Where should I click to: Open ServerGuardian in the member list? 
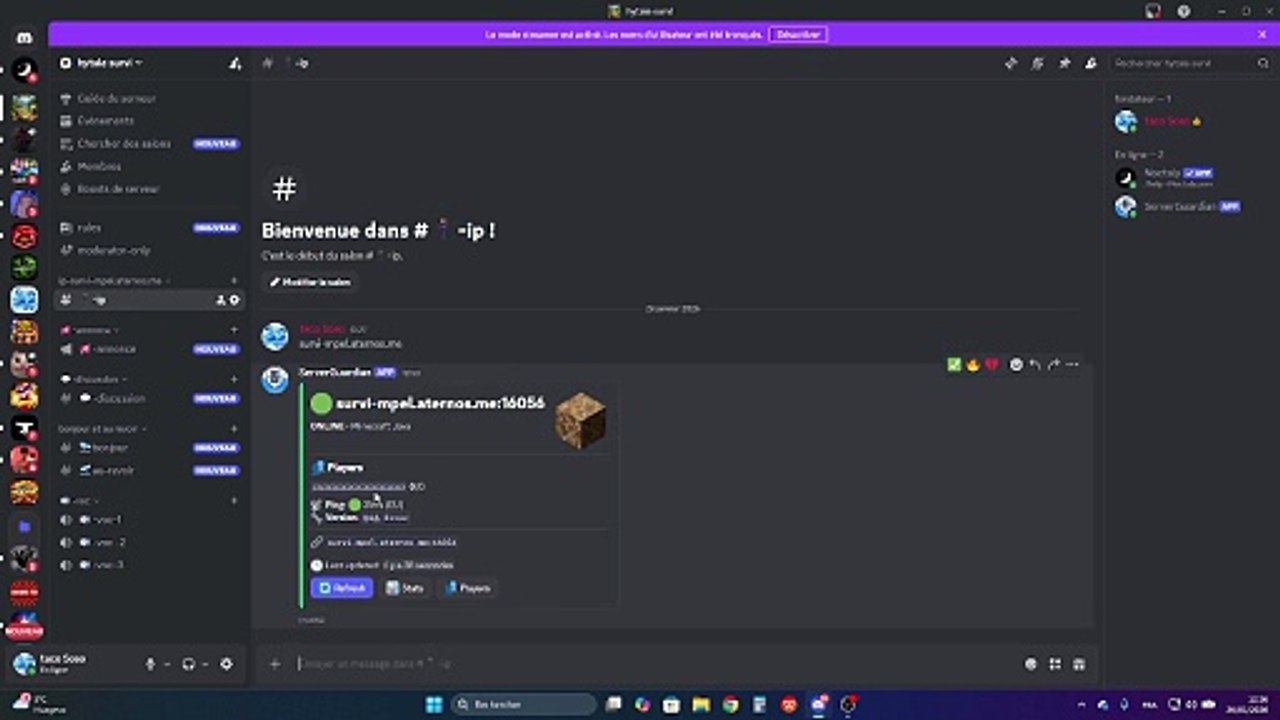(1180, 207)
